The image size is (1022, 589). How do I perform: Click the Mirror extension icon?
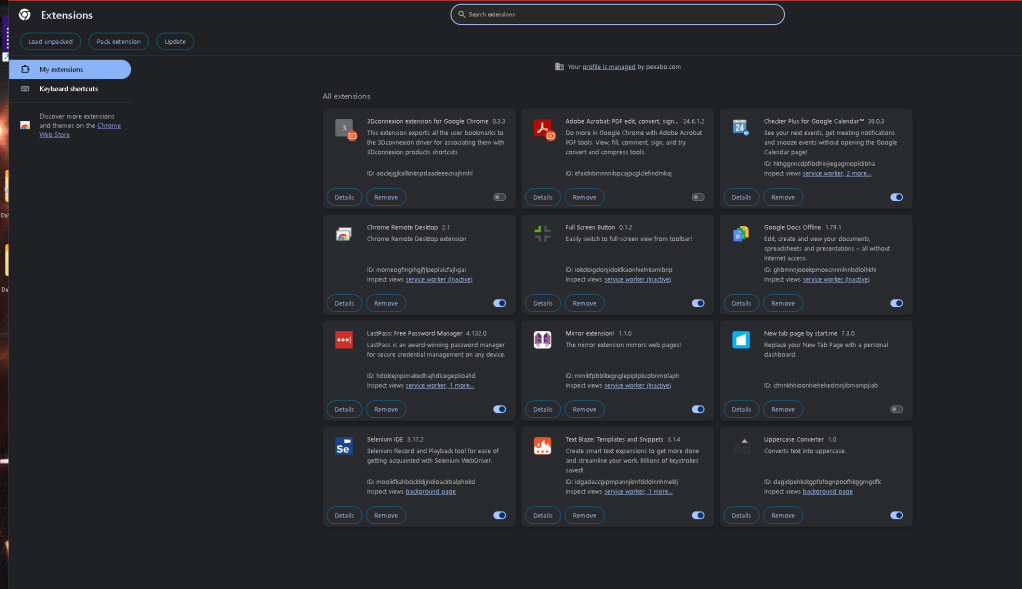coord(542,339)
